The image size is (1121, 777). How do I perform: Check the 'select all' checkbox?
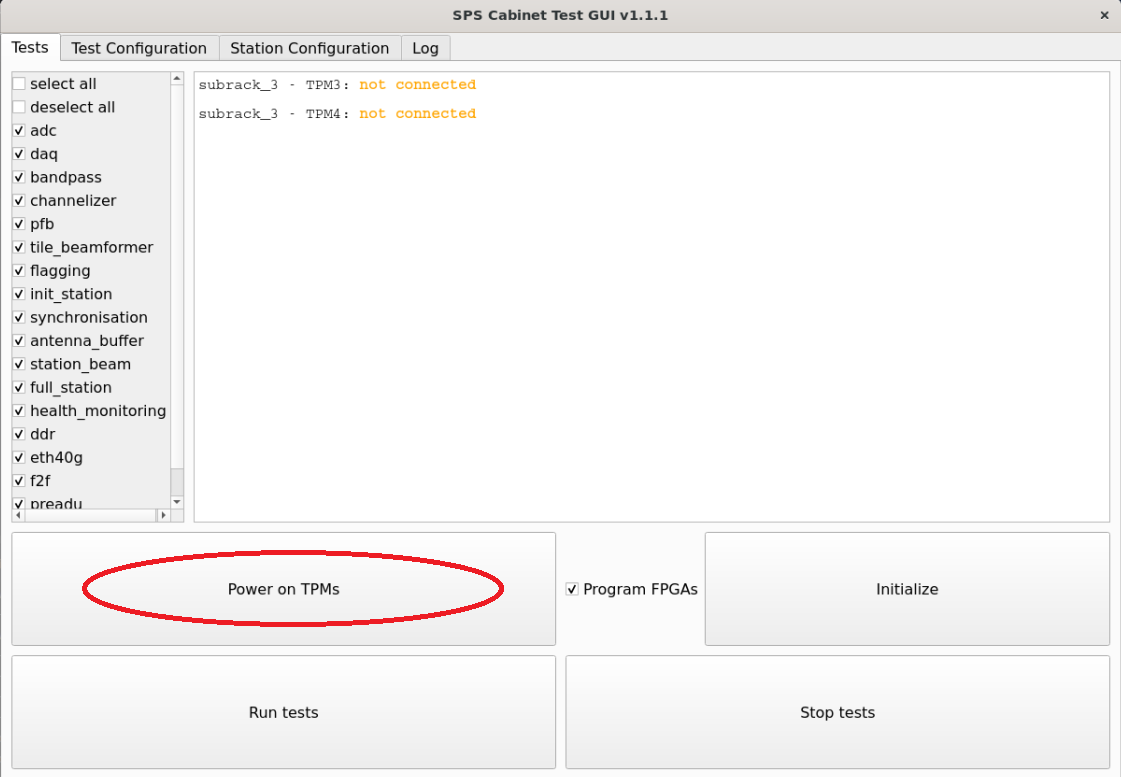[19, 84]
